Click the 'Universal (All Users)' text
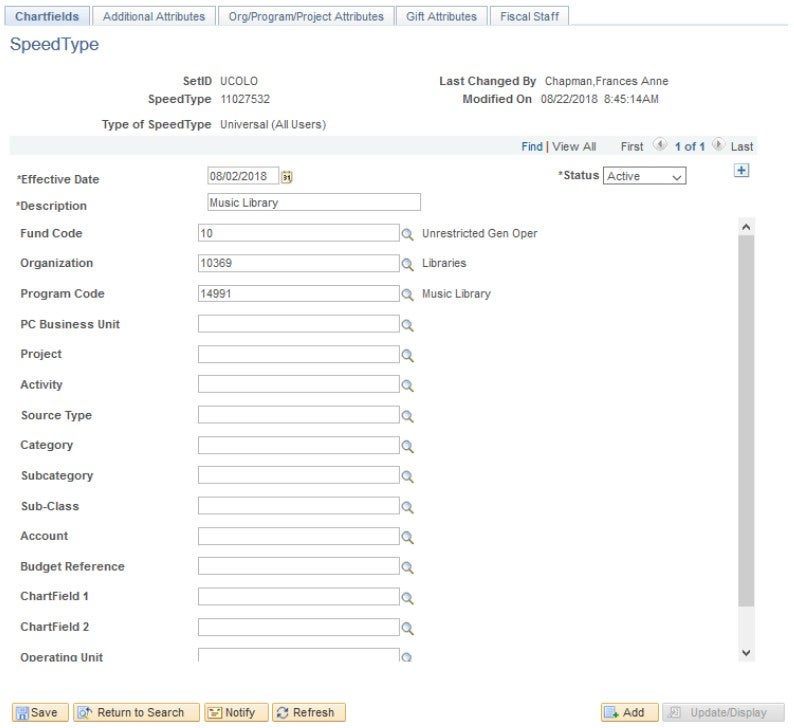Viewport: 794px width, 728px height. 273,125
